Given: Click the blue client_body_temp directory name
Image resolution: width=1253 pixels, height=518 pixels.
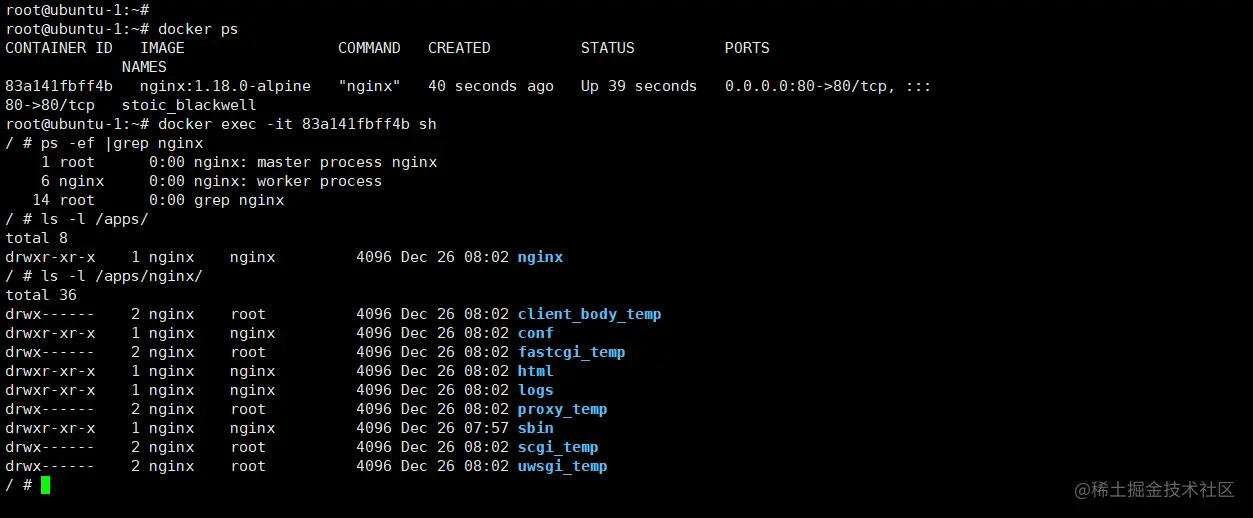Looking at the screenshot, I should click(589, 314).
